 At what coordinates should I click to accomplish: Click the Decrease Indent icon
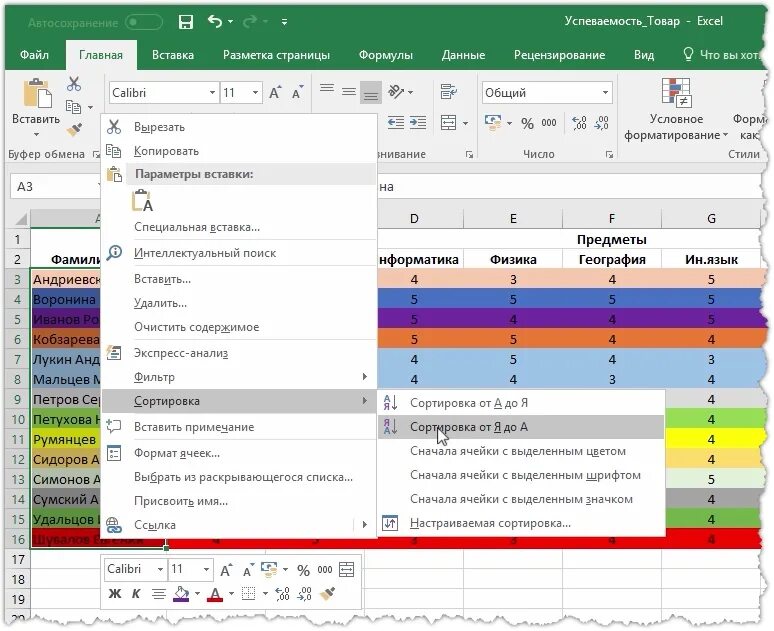click(x=396, y=122)
